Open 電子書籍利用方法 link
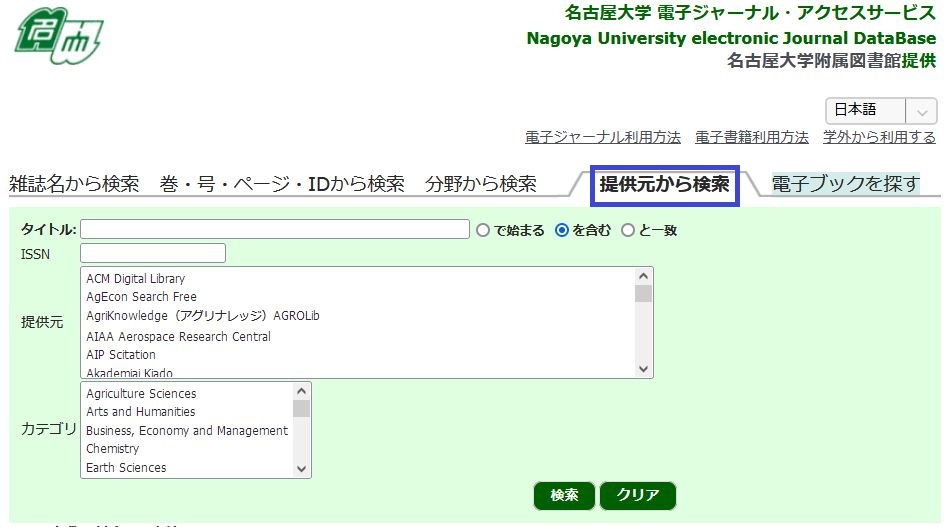The height and width of the screenshot is (527, 950). [x=752, y=138]
